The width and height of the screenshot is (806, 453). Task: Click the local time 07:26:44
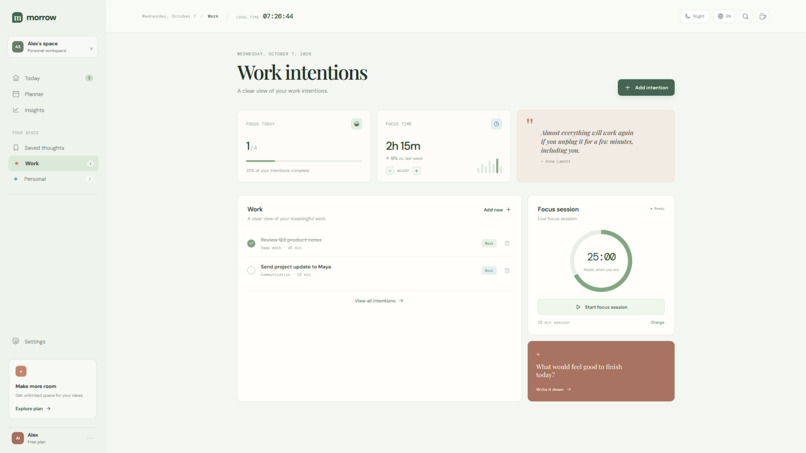[x=278, y=16]
